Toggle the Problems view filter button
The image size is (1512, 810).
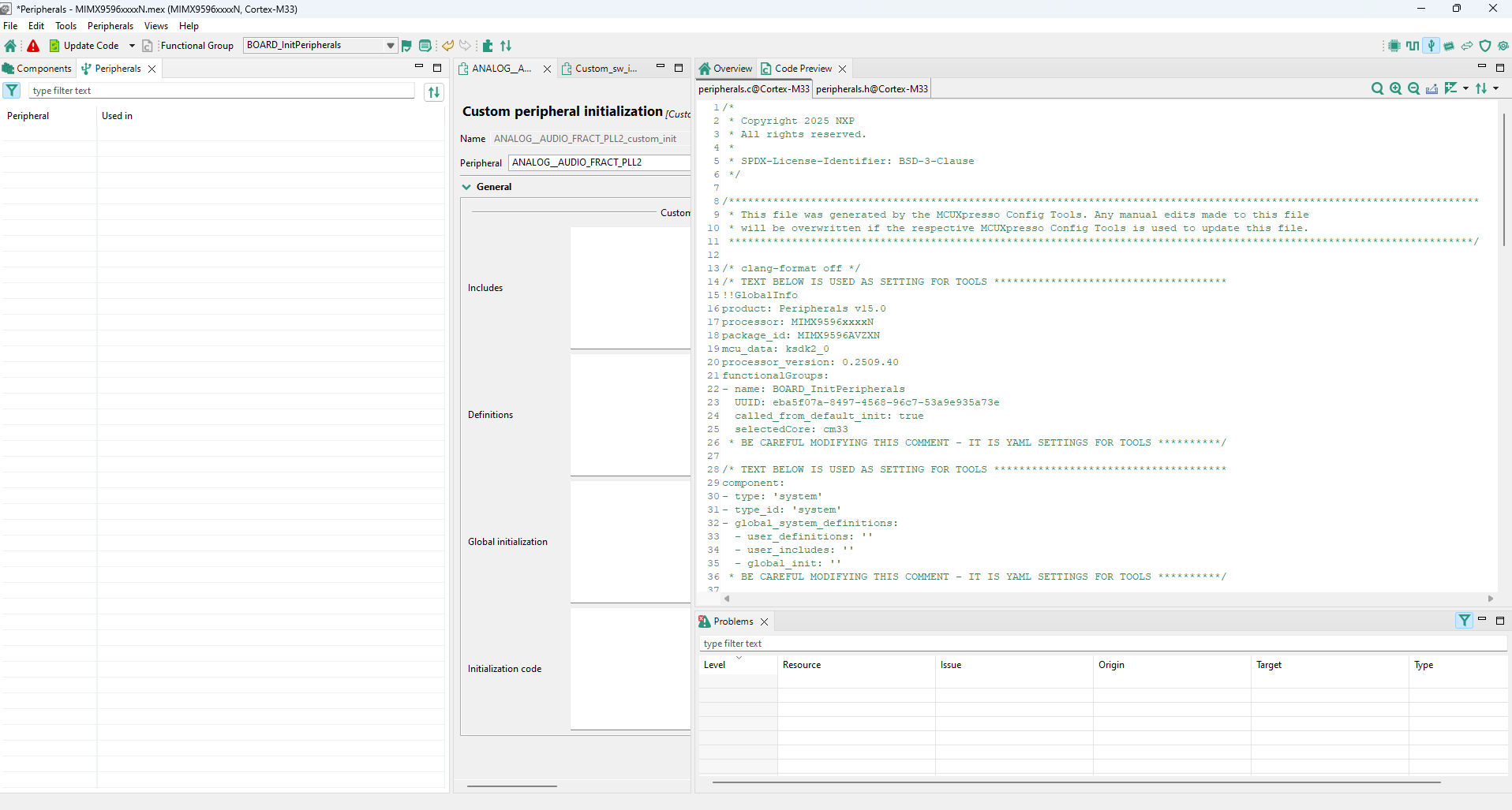tap(1465, 621)
